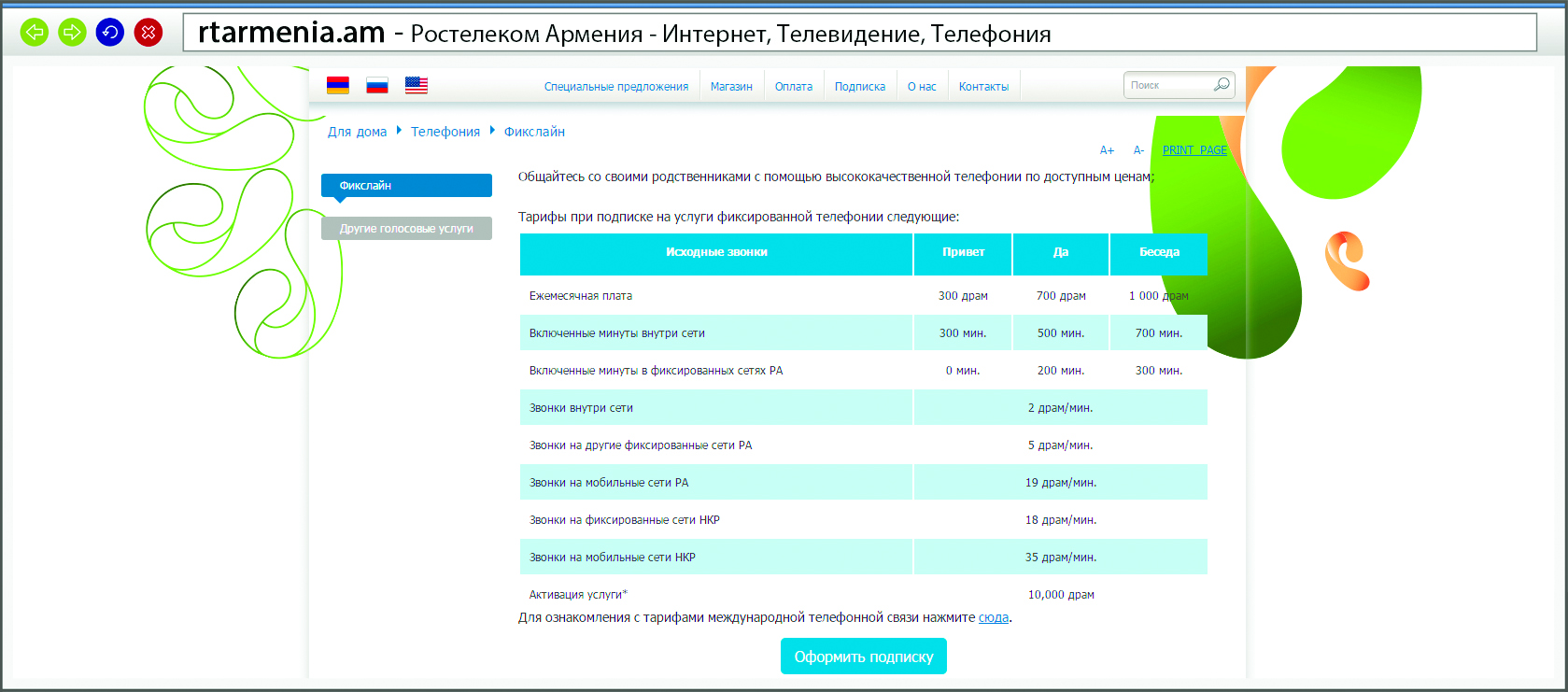1568x692 pixels.
Task: Click Звонки на фиксированные сети НКР label
Action: tap(625, 520)
